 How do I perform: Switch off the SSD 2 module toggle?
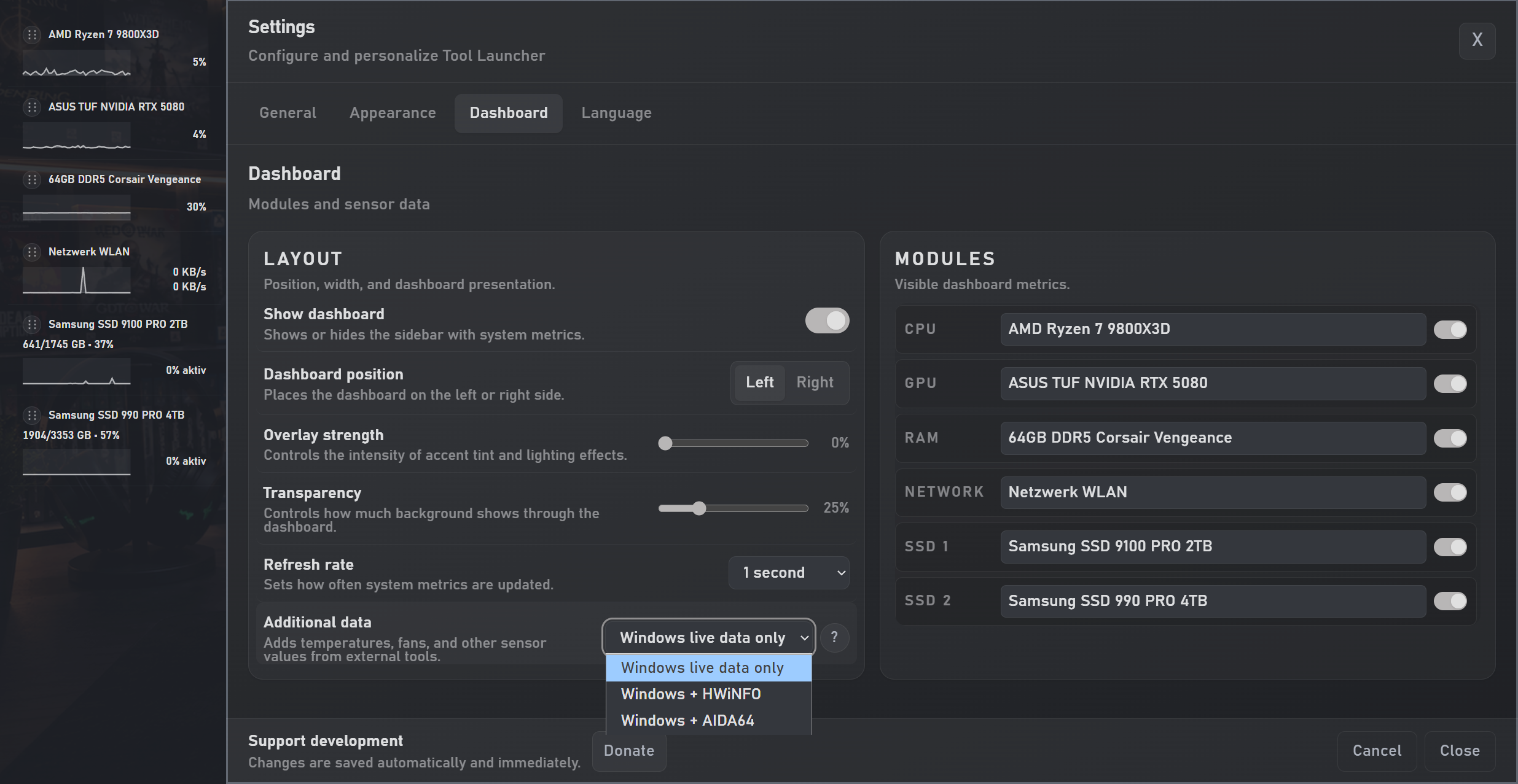[x=1450, y=601]
